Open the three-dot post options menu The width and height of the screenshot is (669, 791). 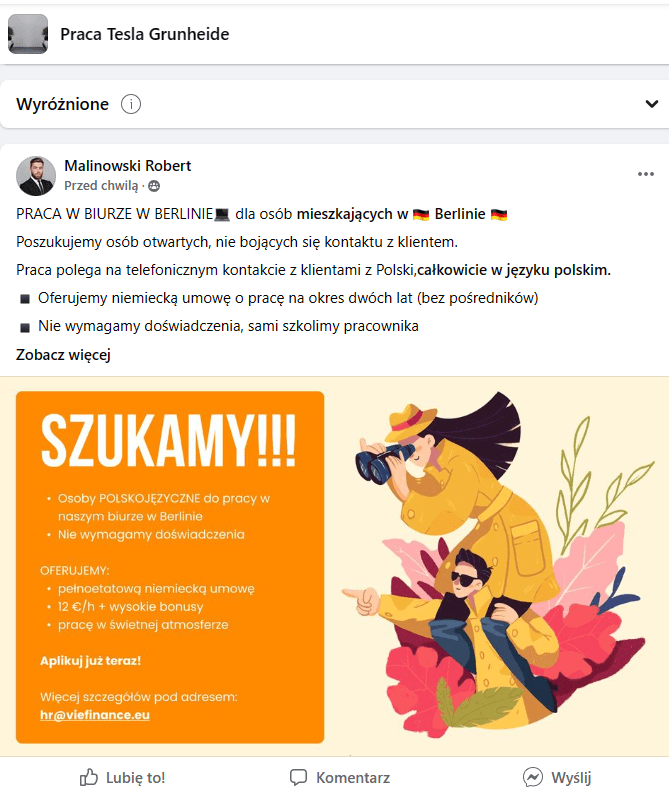[646, 174]
